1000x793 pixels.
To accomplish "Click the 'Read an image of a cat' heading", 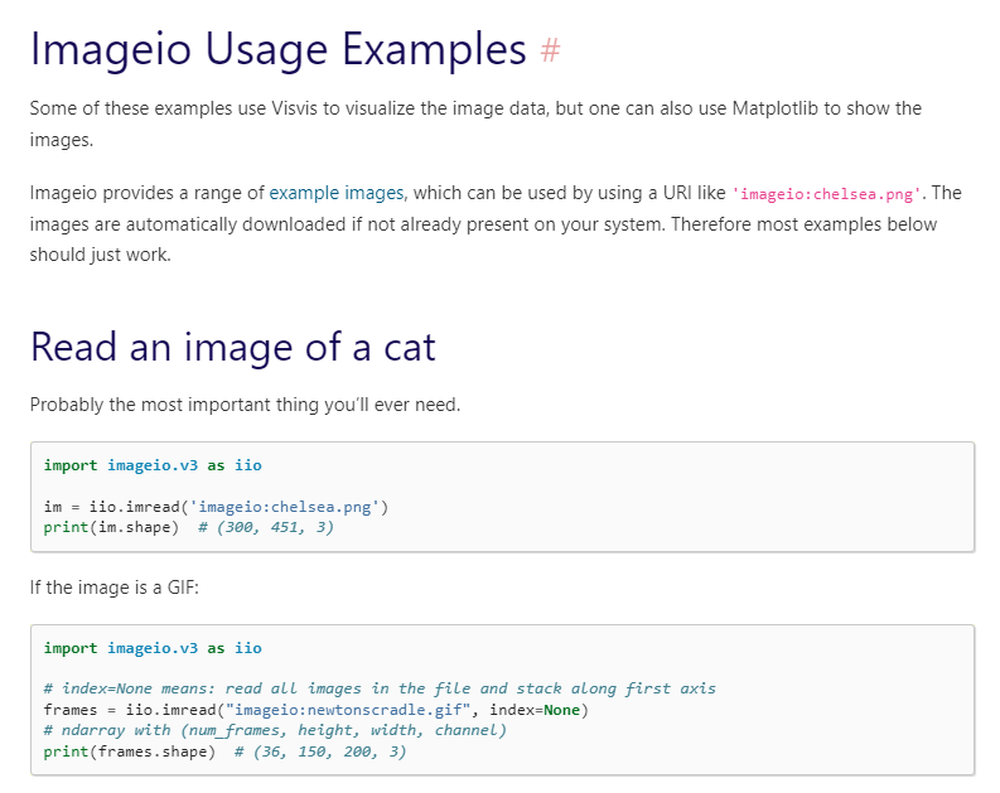I will point(233,347).
